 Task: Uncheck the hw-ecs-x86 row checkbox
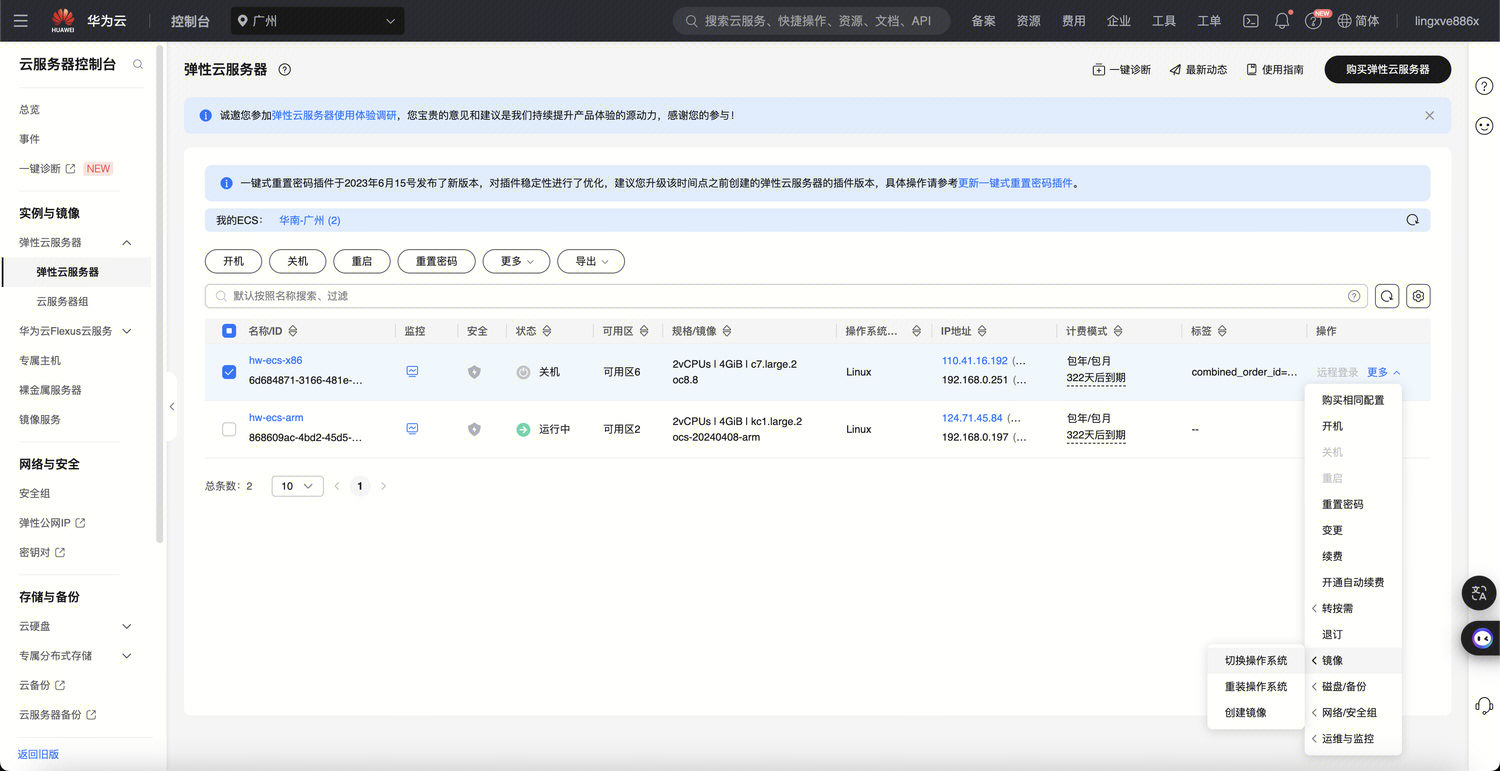click(x=229, y=372)
